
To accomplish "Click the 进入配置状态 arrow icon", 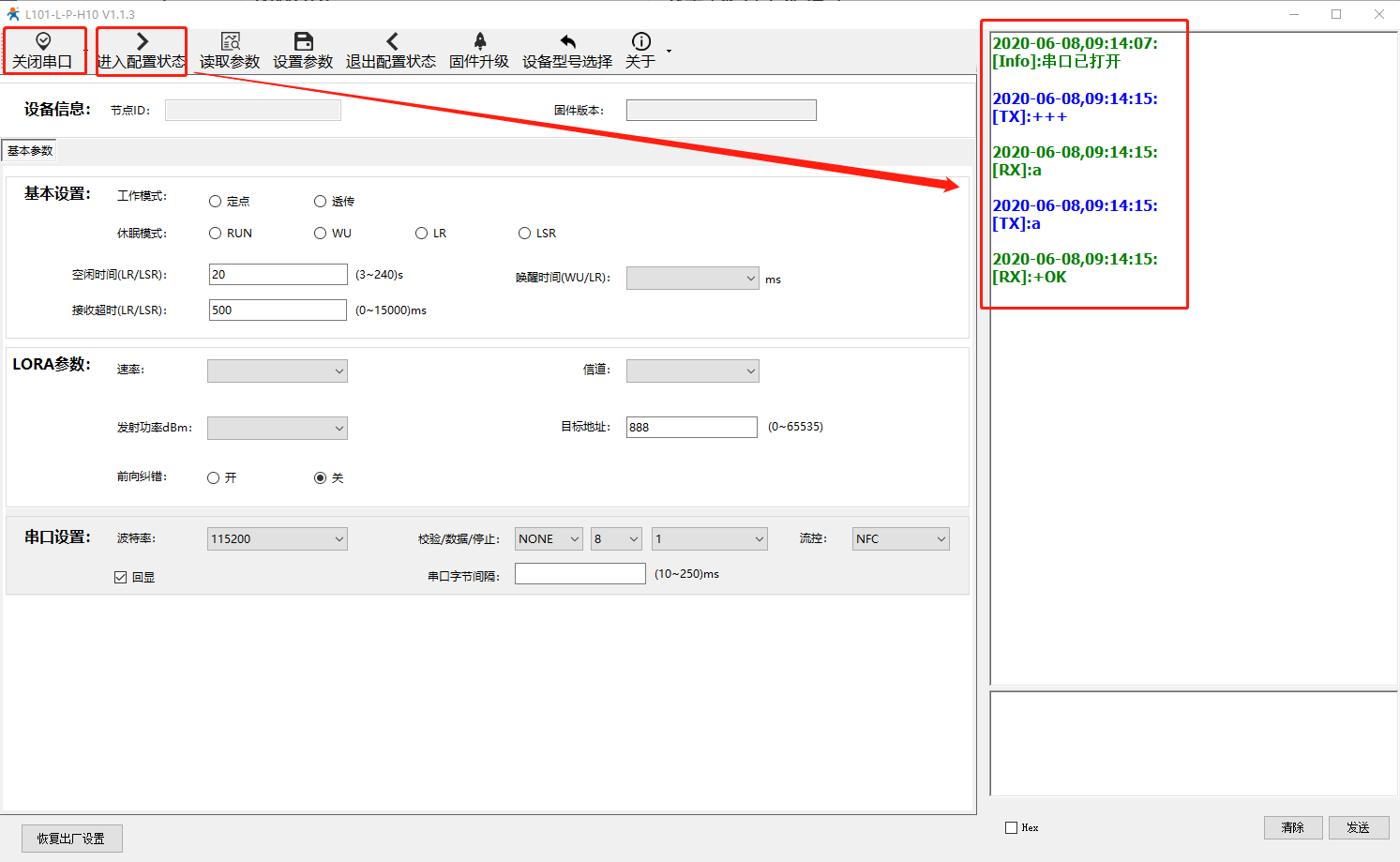I will 142,41.
